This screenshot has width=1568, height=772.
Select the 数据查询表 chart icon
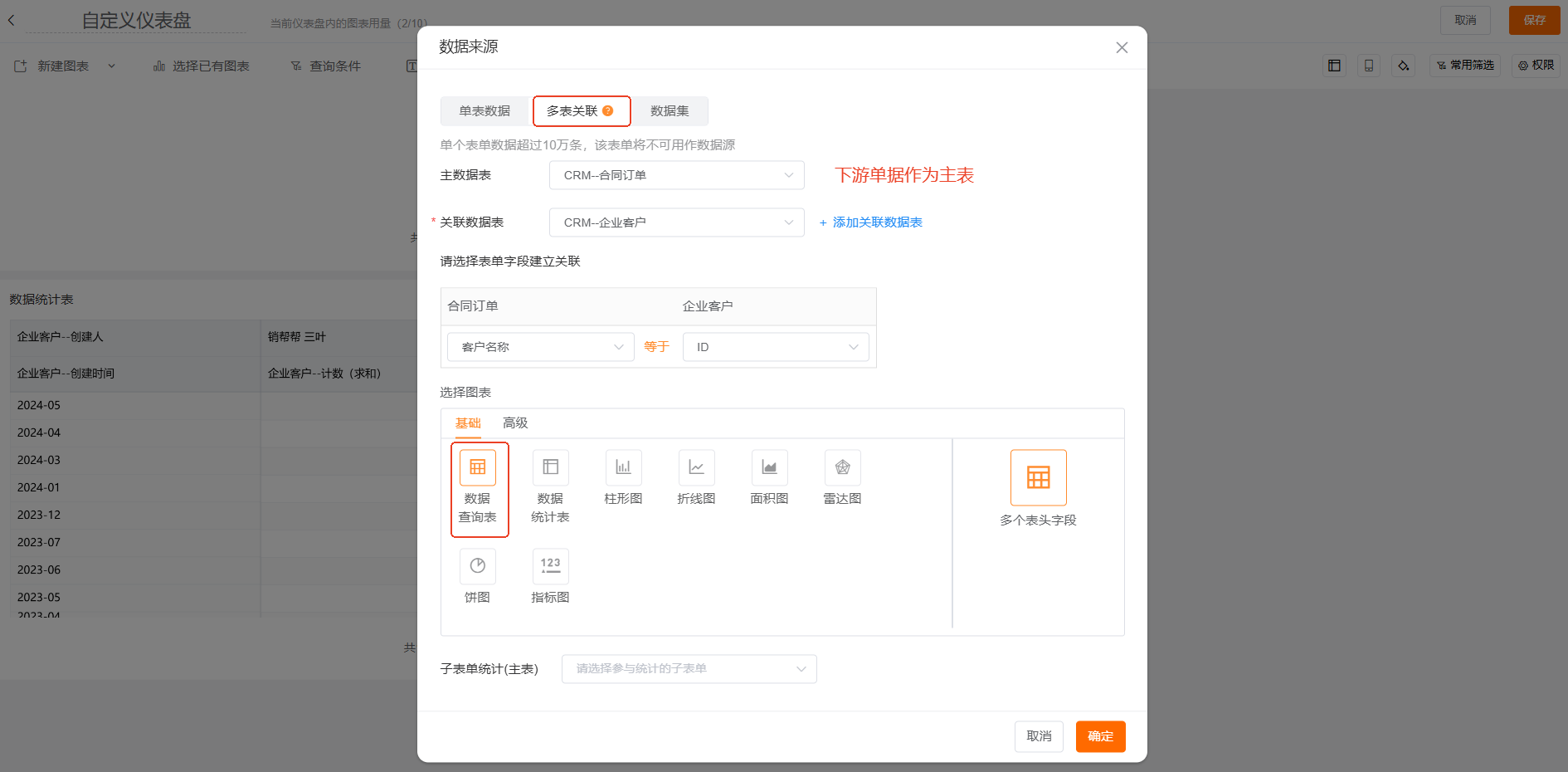pyautogui.click(x=478, y=467)
